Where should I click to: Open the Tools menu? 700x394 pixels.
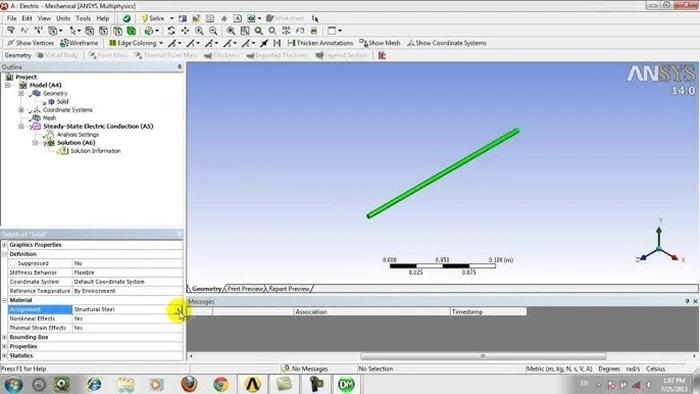tap(83, 18)
